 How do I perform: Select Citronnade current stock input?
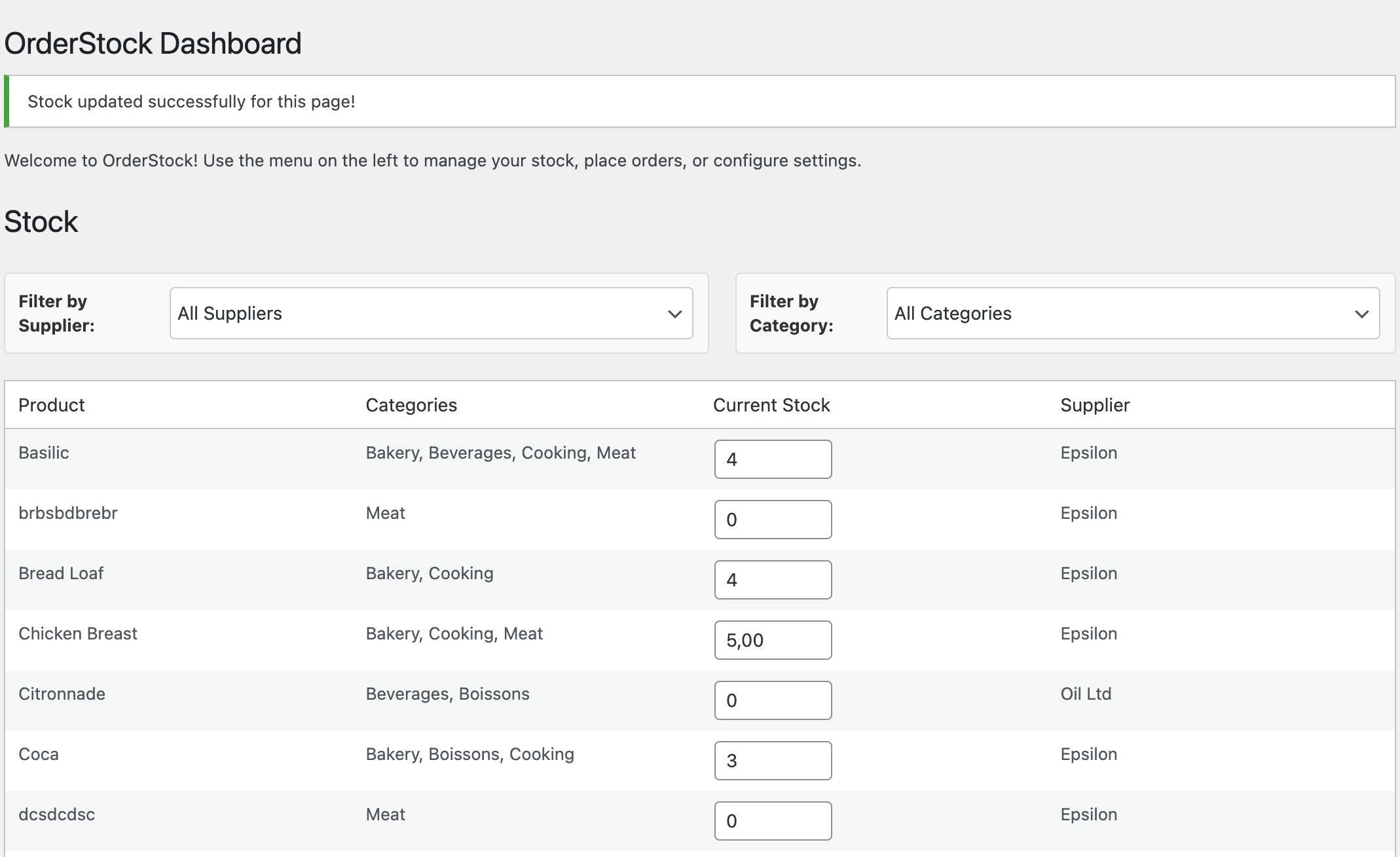pyautogui.click(x=773, y=700)
